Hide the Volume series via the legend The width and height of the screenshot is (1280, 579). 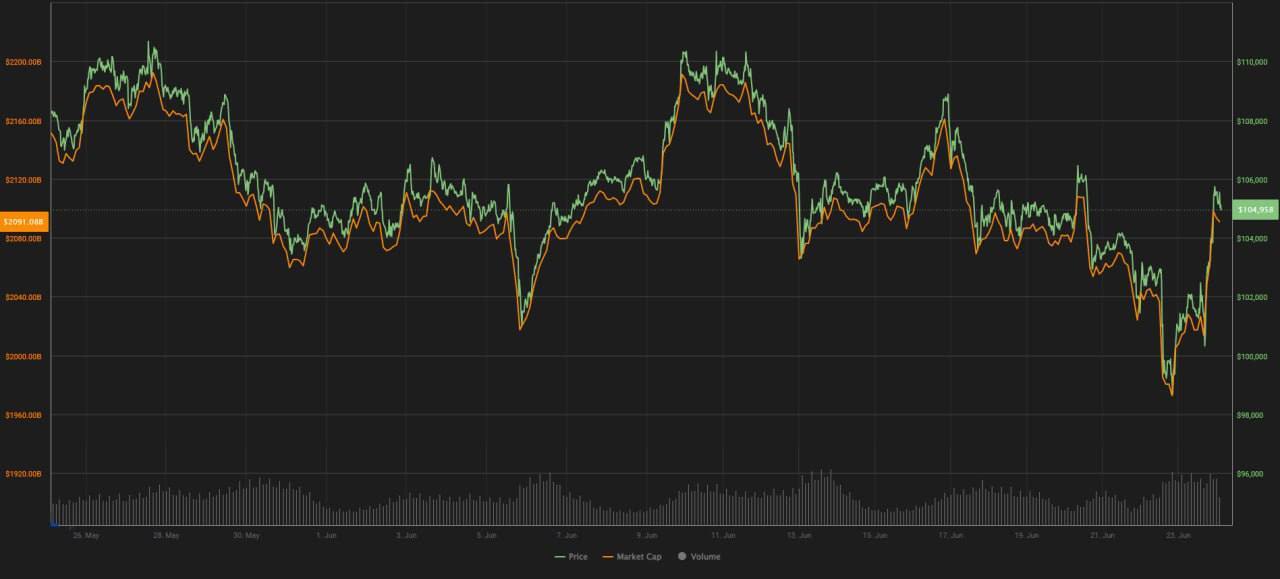pyautogui.click(x=705, y=556)
